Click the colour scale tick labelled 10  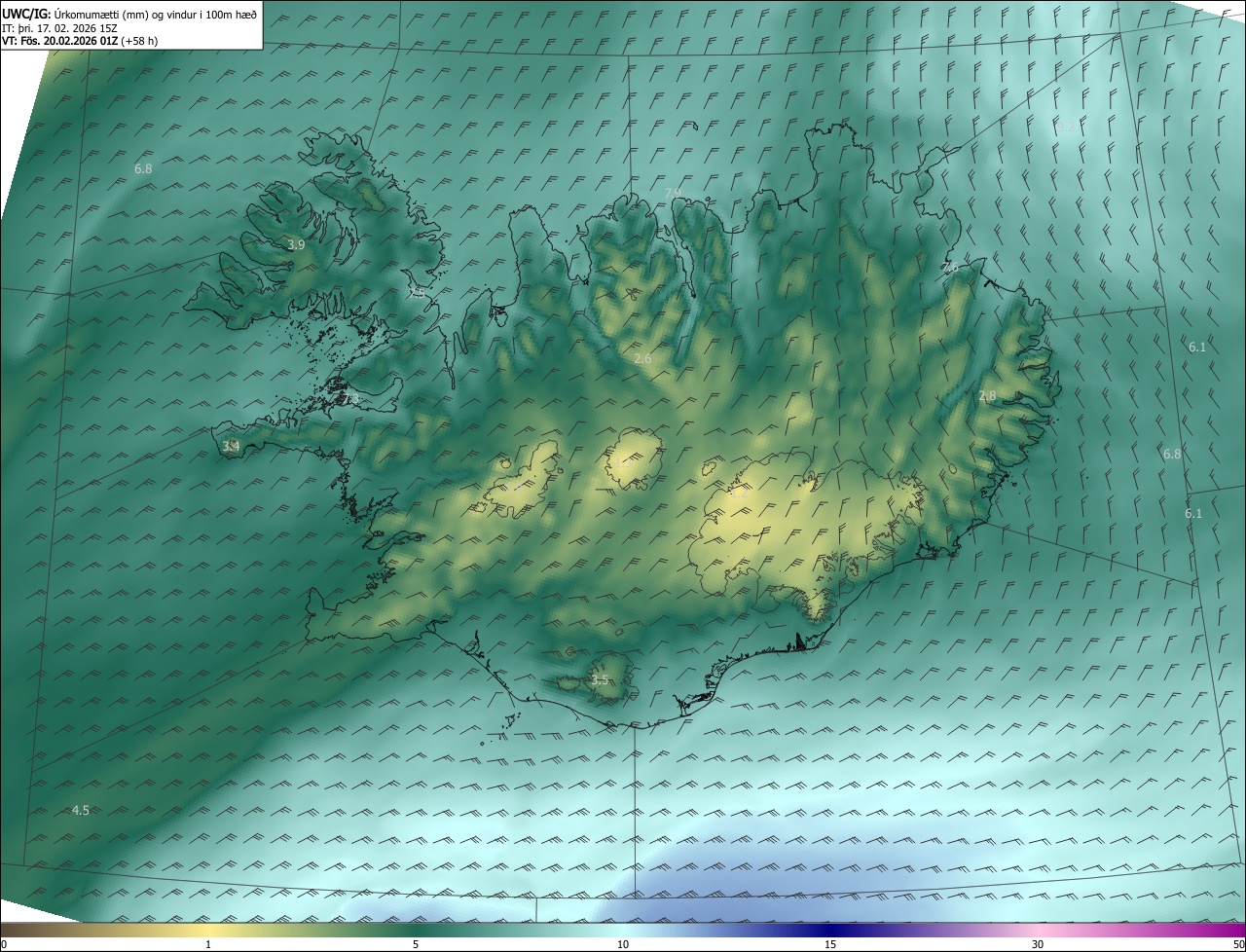623,944
